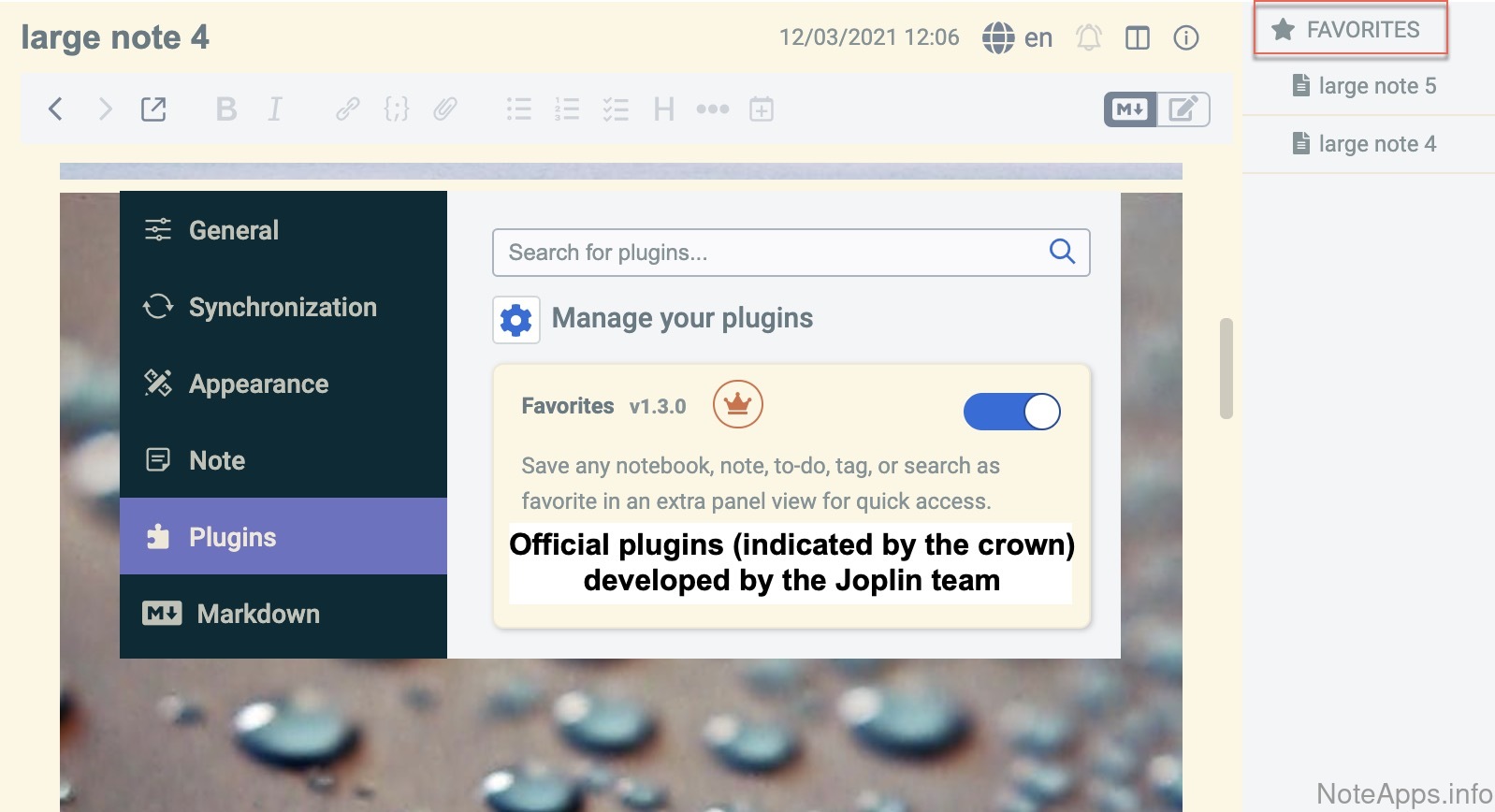This screenshot has width=1495, height=812.
Task: Insert current date and time
Action: click(762, 109)
